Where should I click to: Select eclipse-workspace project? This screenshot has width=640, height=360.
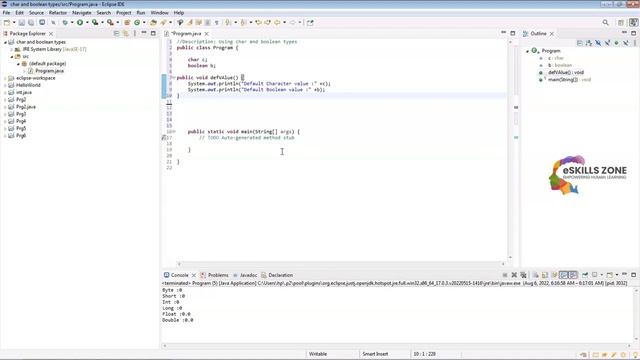coord(35,78)
